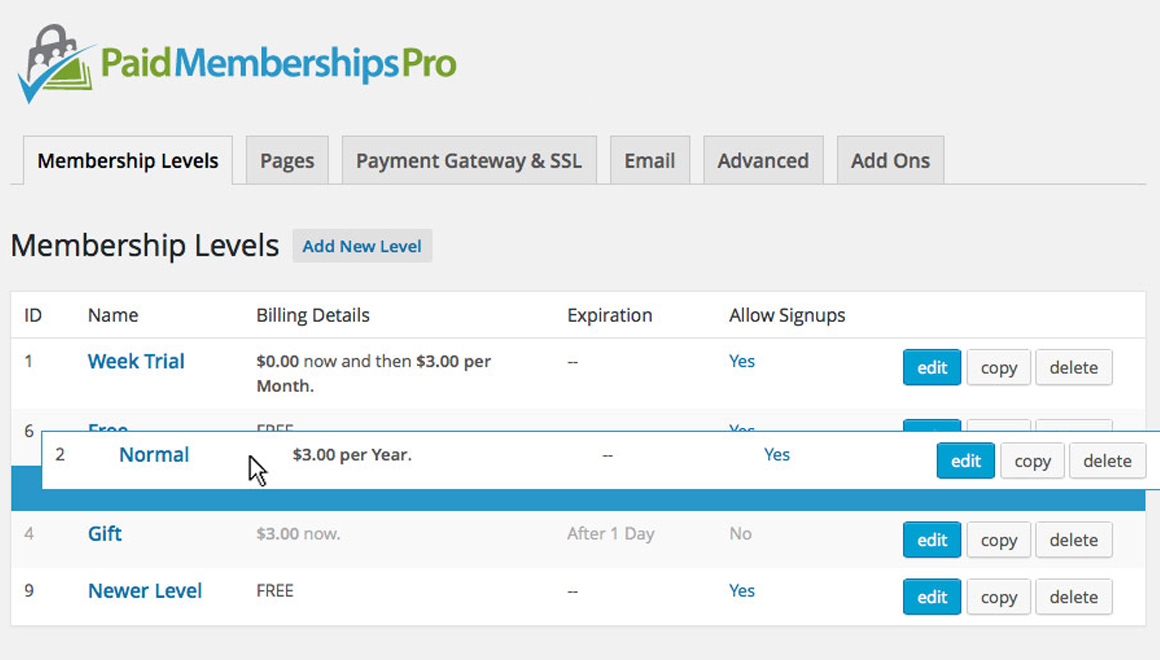Delete the Week Trial level

pyautogui.click(x=1073, y=368)
